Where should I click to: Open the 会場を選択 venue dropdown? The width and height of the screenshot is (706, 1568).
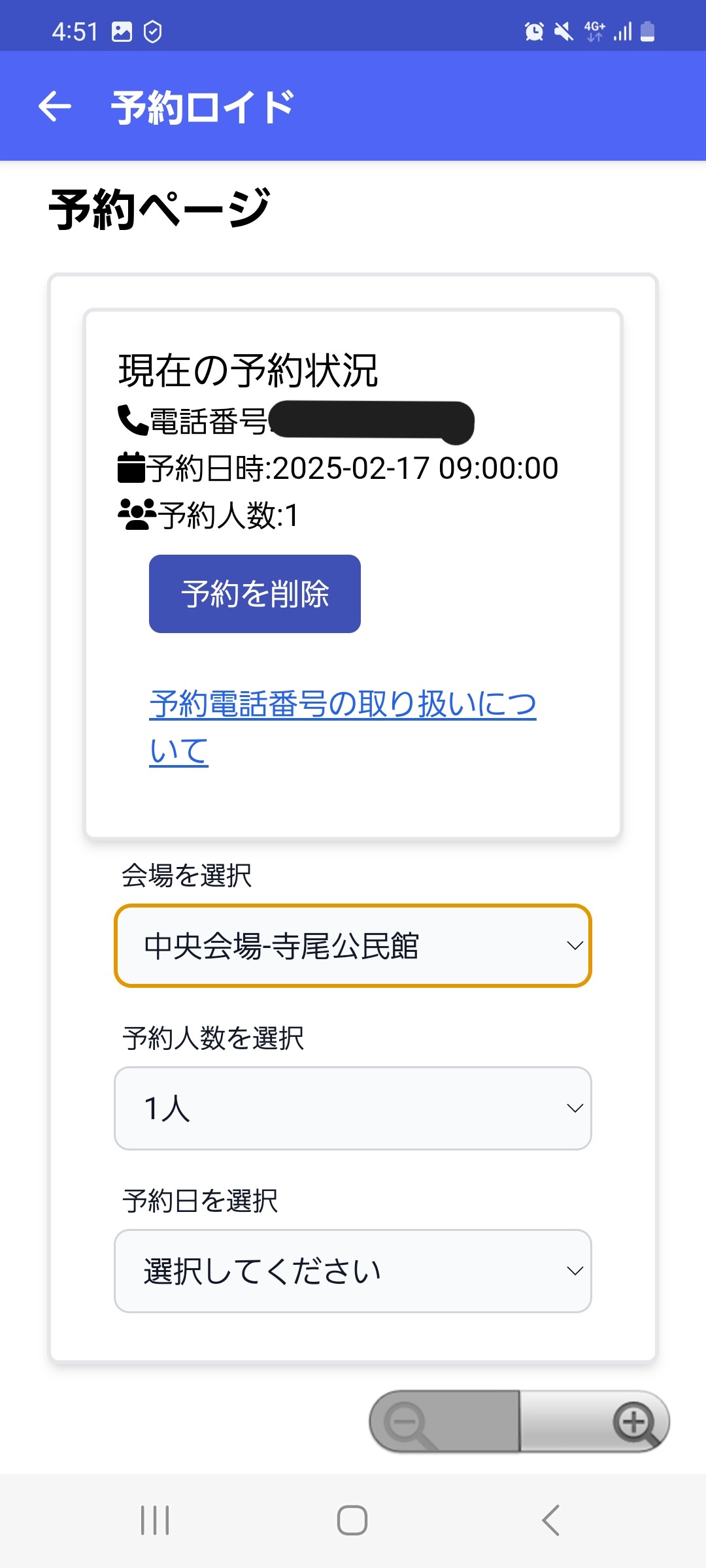click(352, 945)
